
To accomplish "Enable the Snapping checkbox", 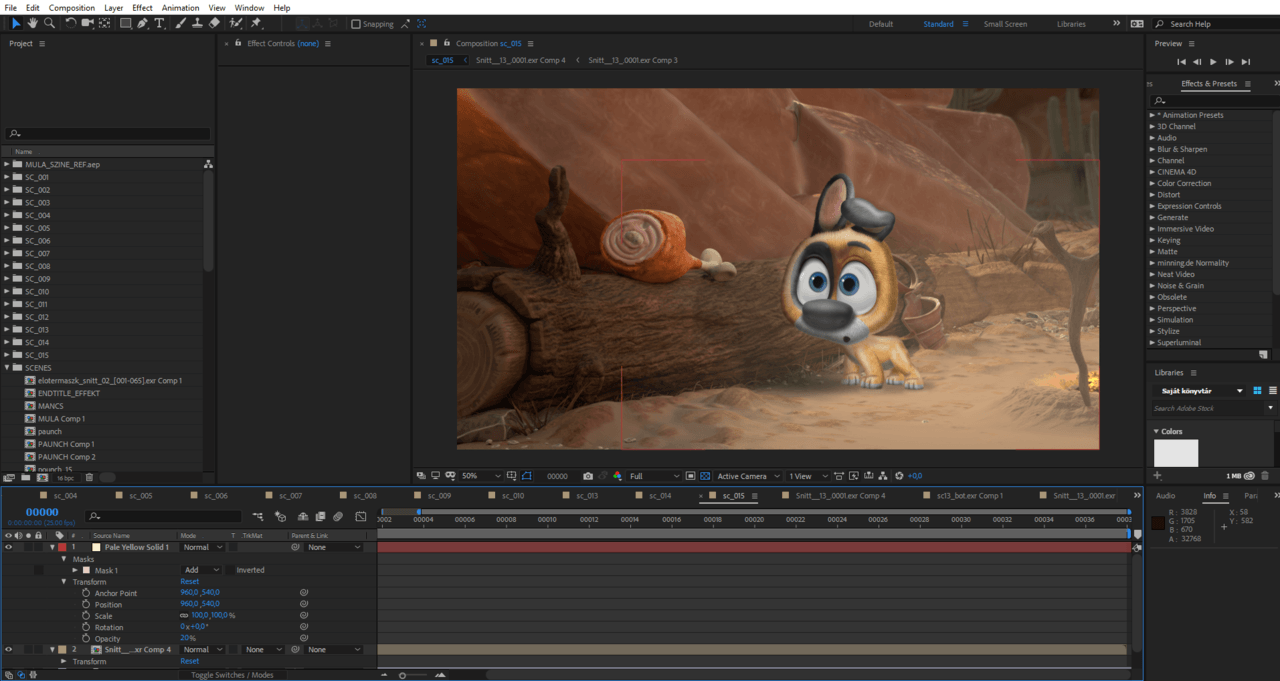I will tap(357, 24).
